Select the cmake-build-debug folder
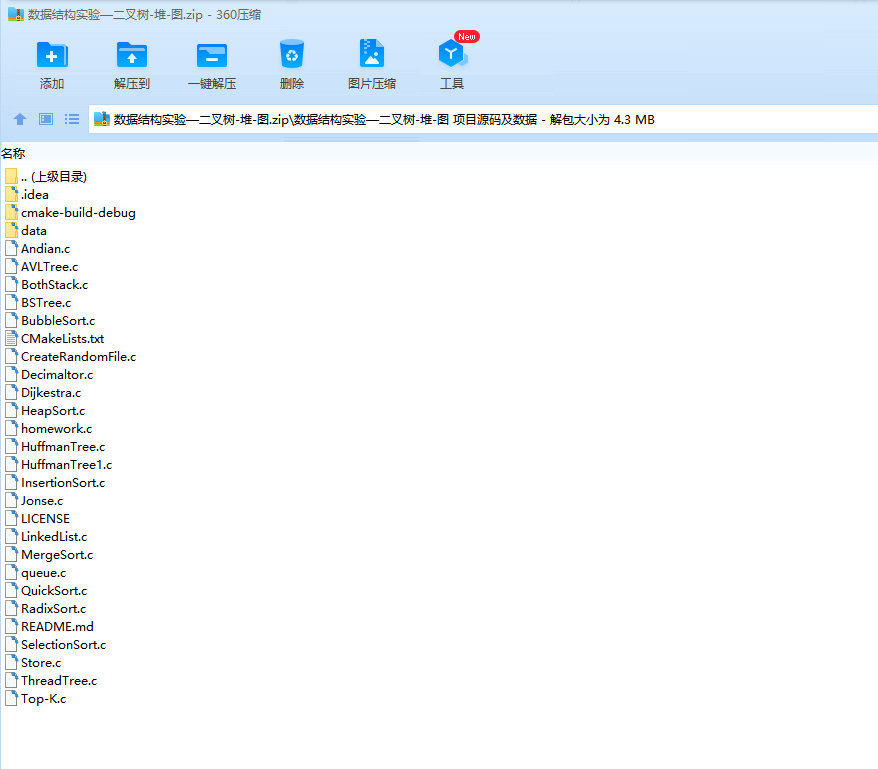878x769 pixels. pyautogui.click(x=70, y=213)
